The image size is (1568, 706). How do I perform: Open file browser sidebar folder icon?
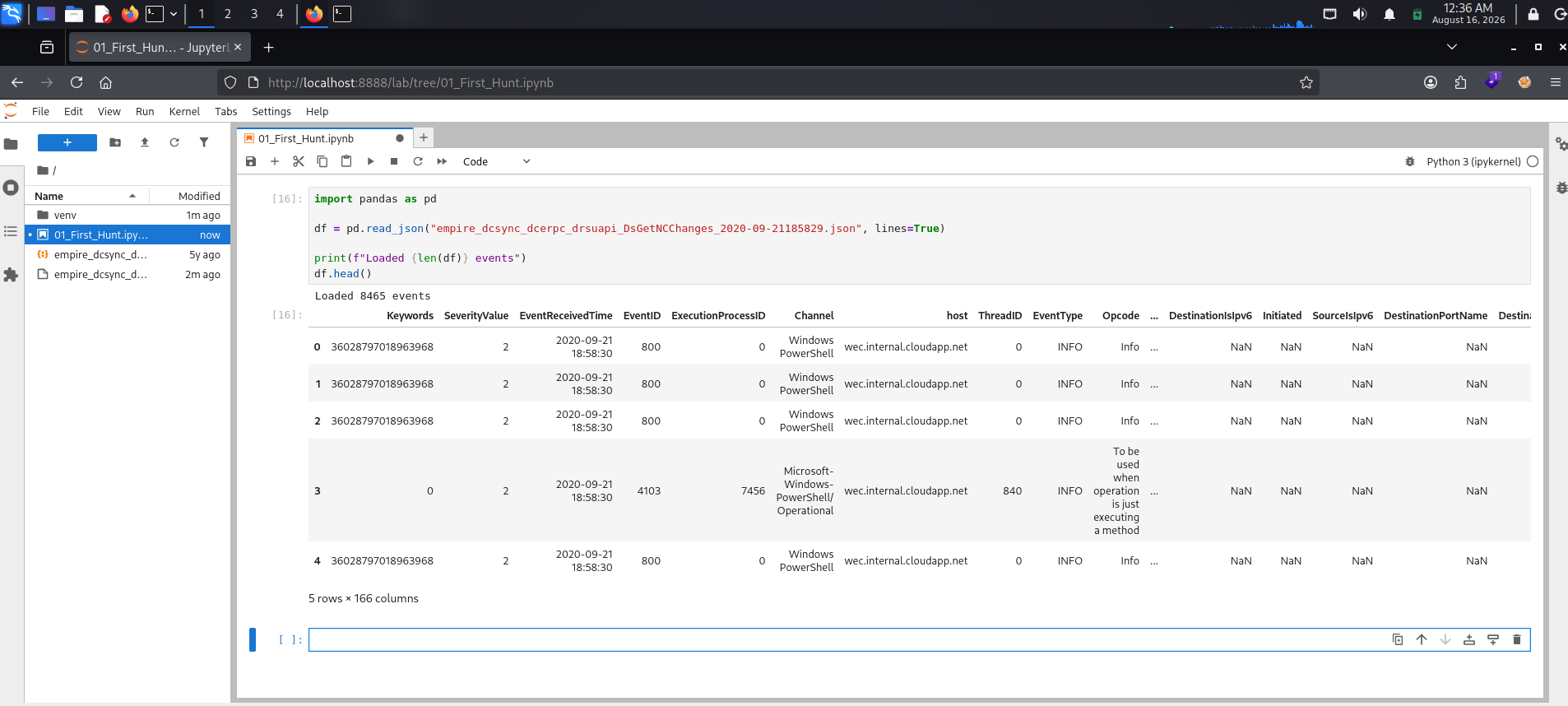coord(11,144)
